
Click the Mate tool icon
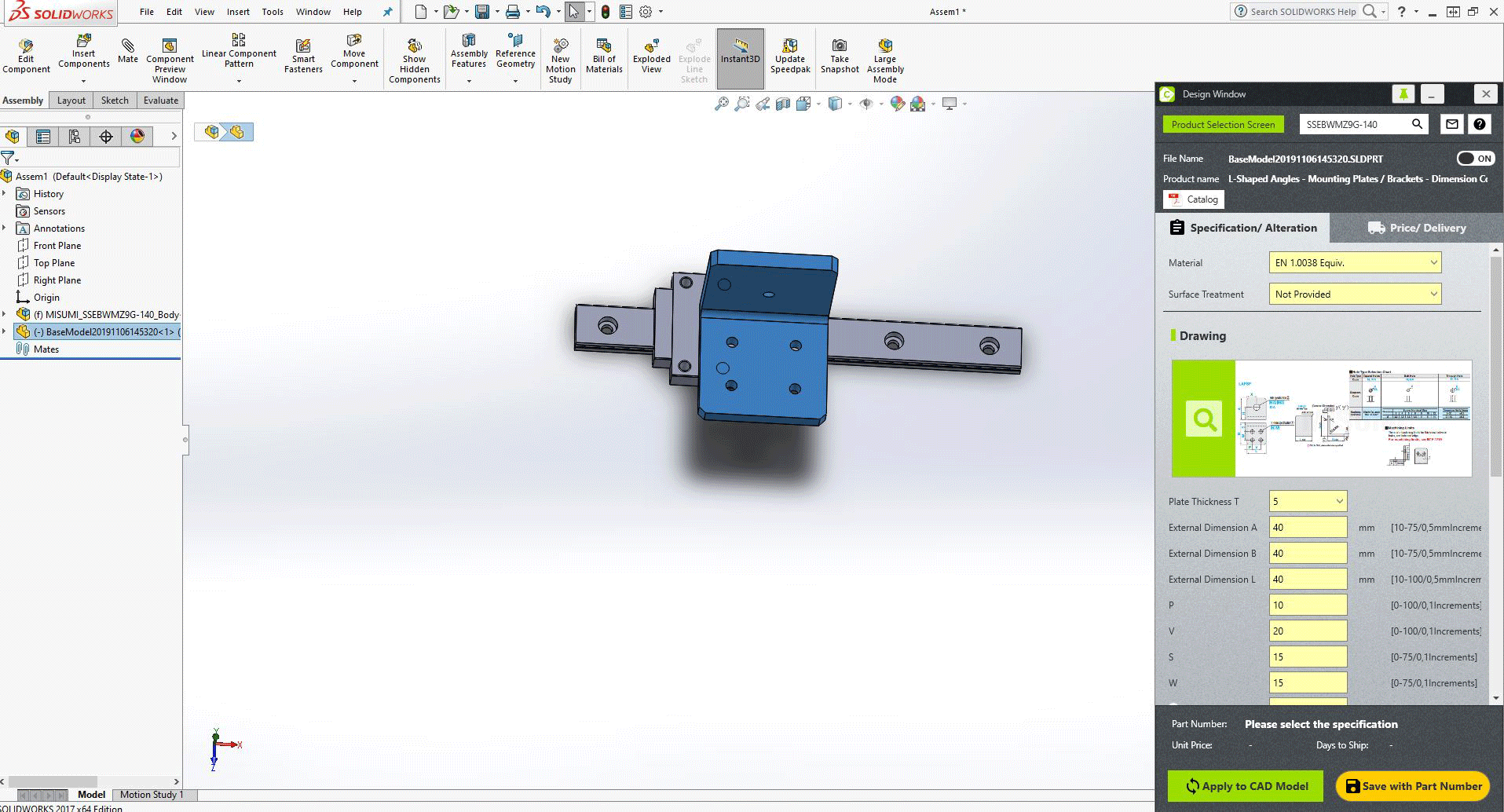click(127, 46)
